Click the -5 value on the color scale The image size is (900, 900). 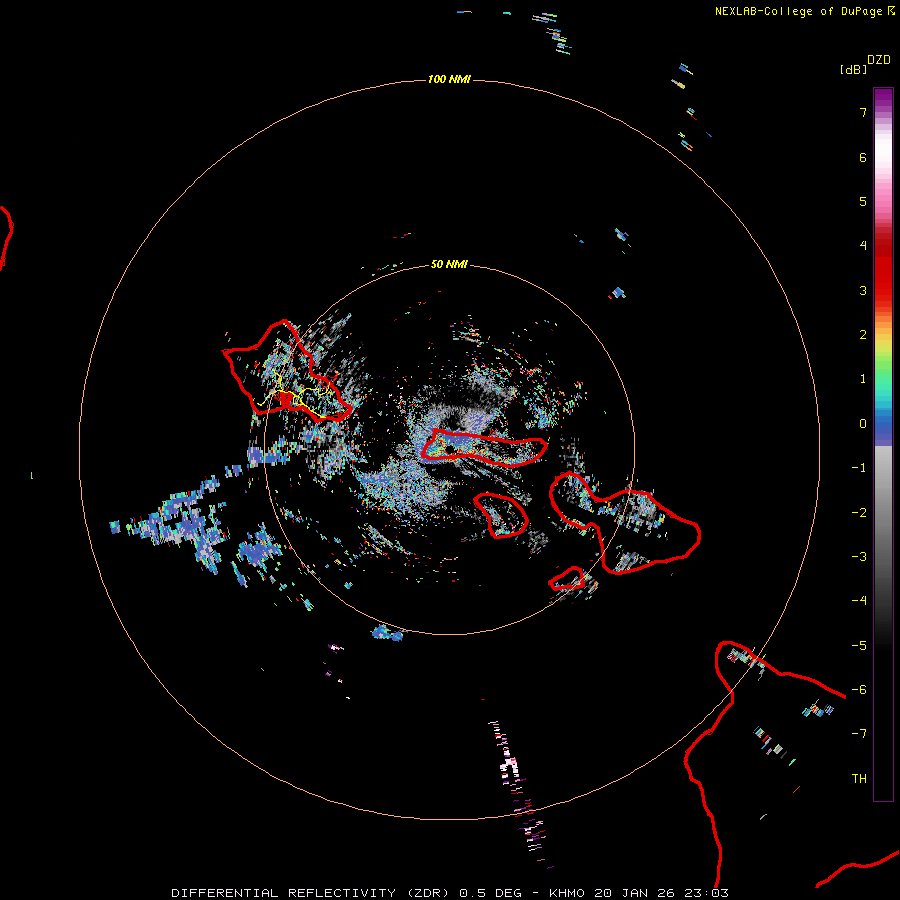859,646
